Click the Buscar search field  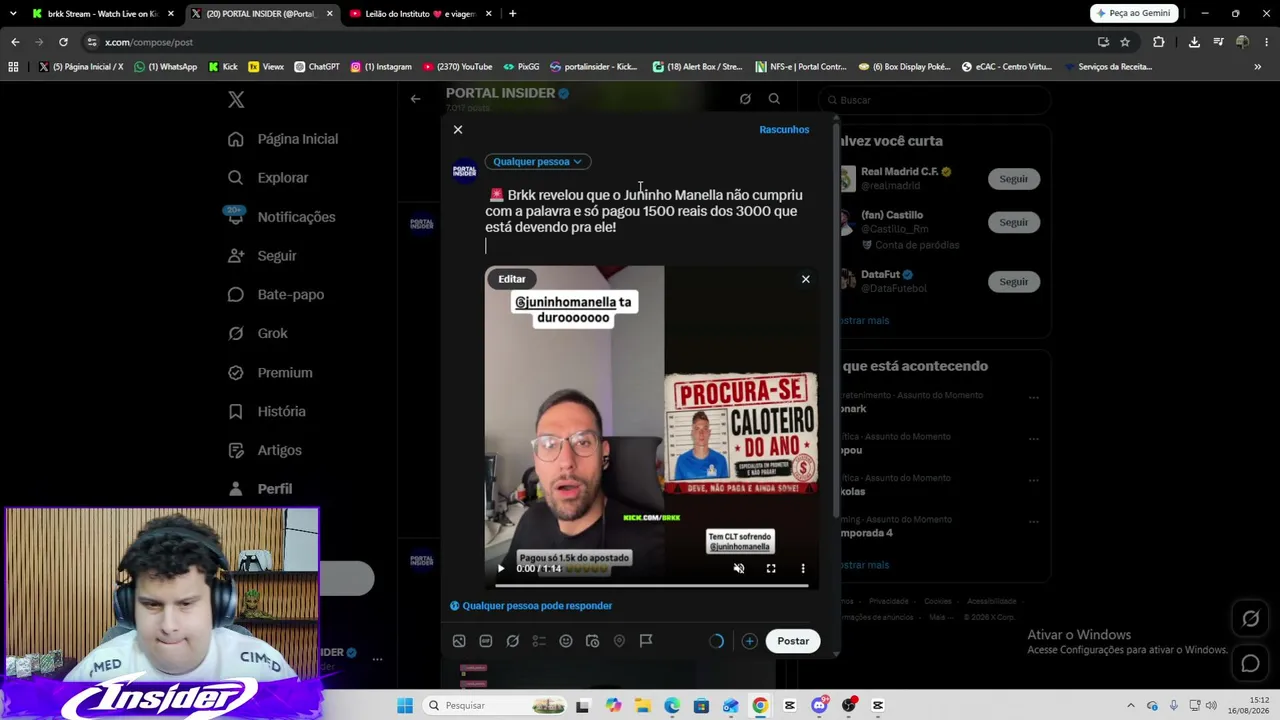[x=935, y=100]
